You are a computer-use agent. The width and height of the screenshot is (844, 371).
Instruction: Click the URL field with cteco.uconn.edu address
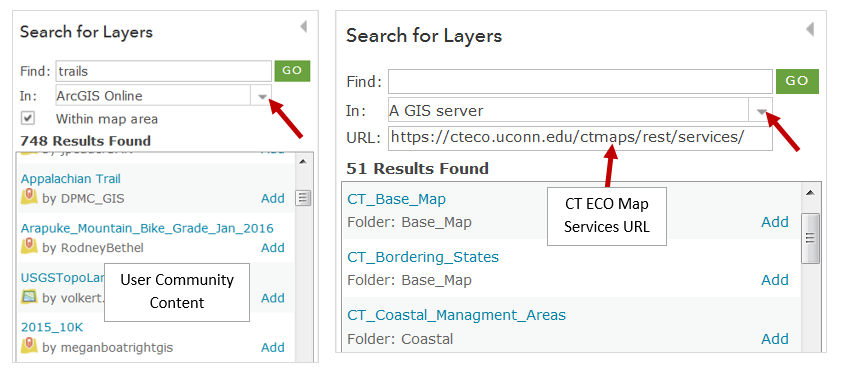click(x=580, y=138)
